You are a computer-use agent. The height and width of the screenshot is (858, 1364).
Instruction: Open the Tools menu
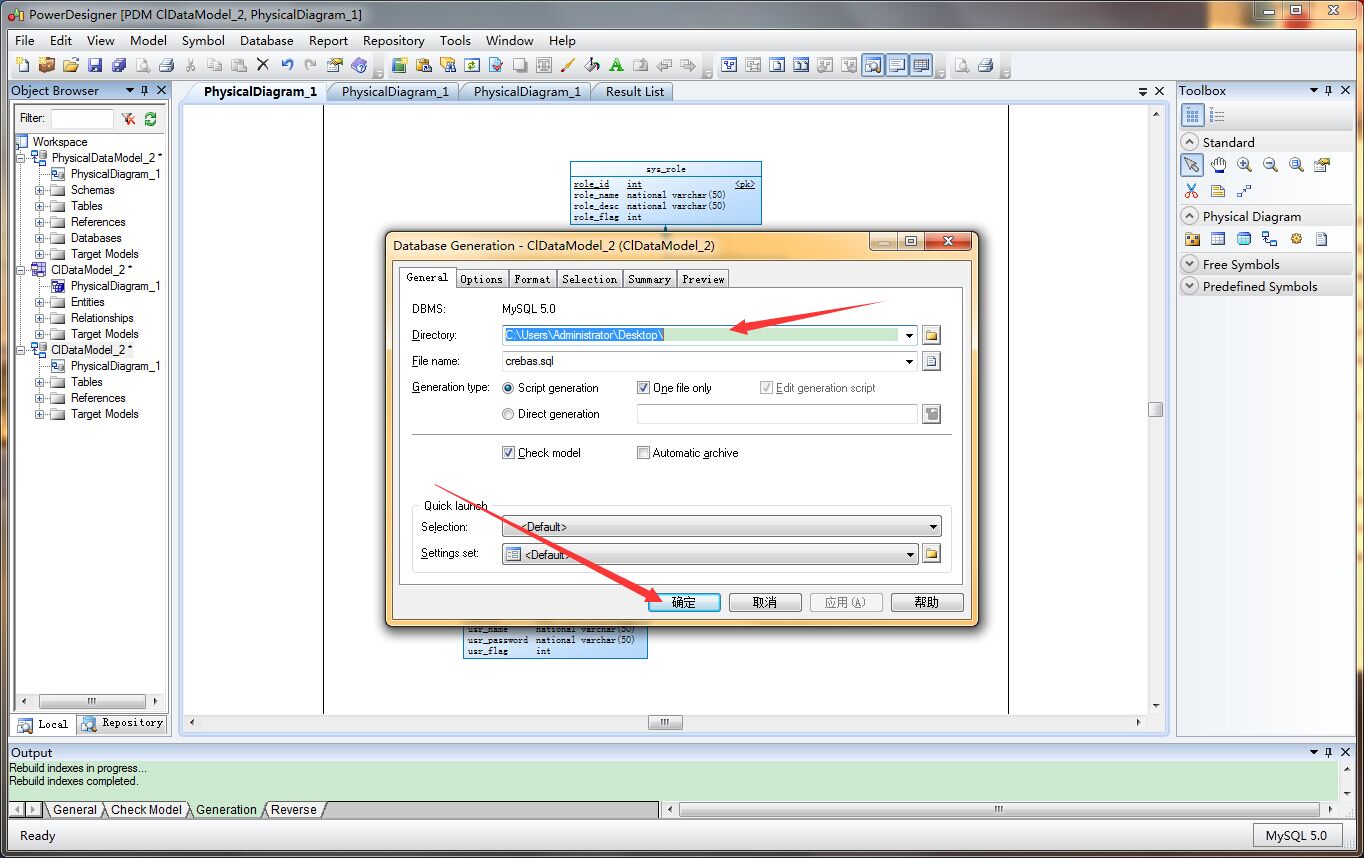(x=455, y=41)
